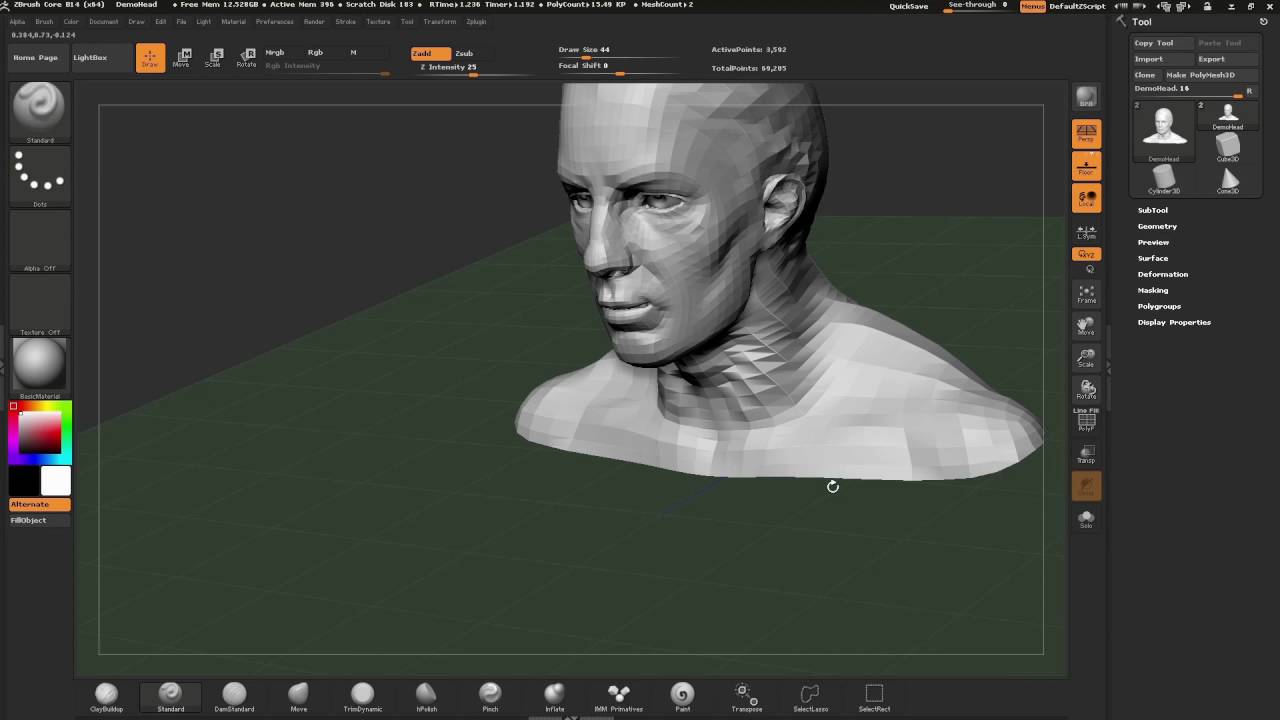Open the Alpha Off selector
The height and width of the screenshot is (720, 1280).
click(40, 241)
